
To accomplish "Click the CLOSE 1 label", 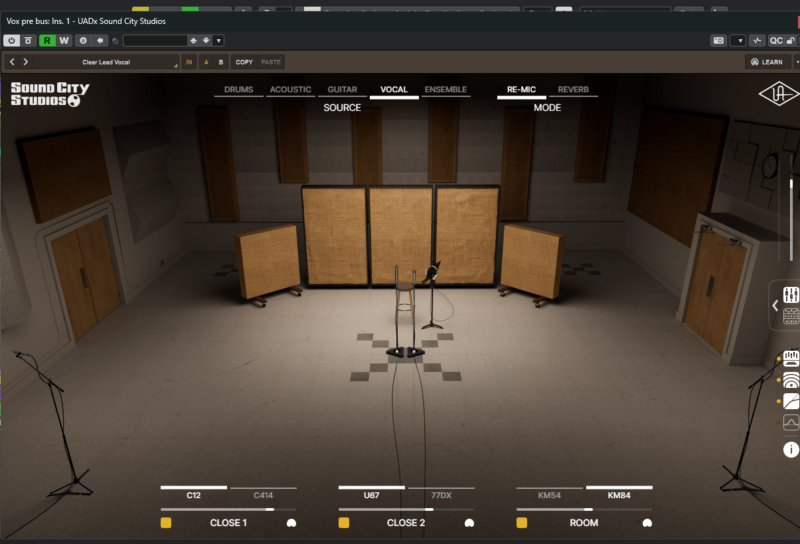I will pos(228,523).
